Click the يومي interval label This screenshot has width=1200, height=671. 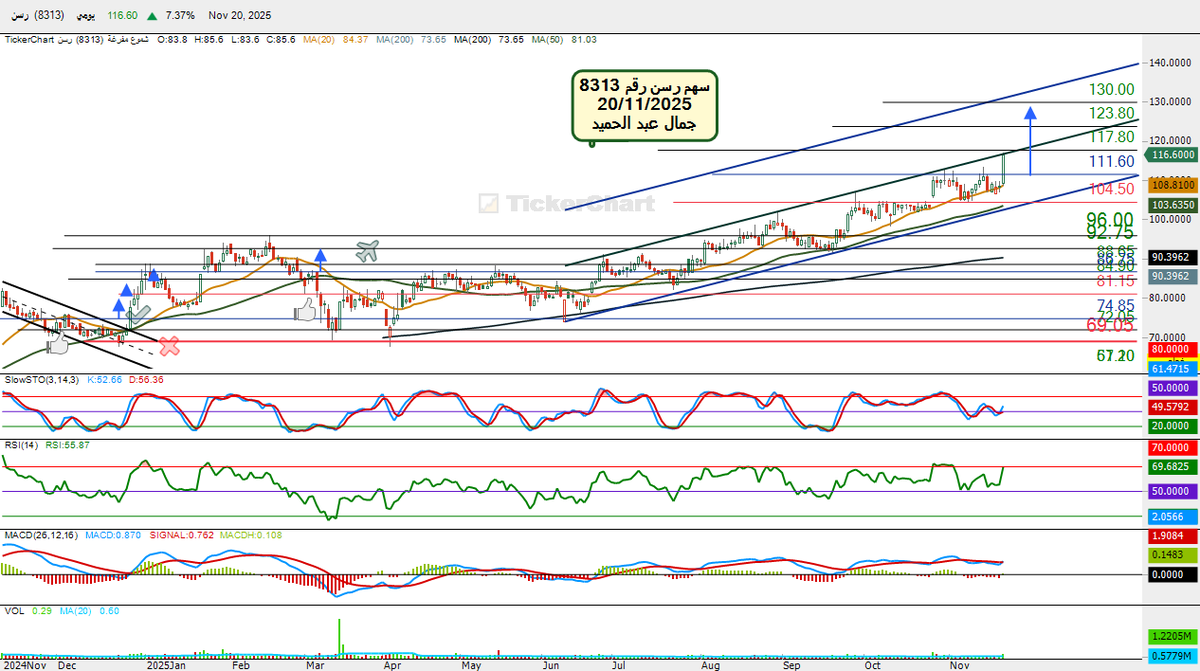click(85, 16)
